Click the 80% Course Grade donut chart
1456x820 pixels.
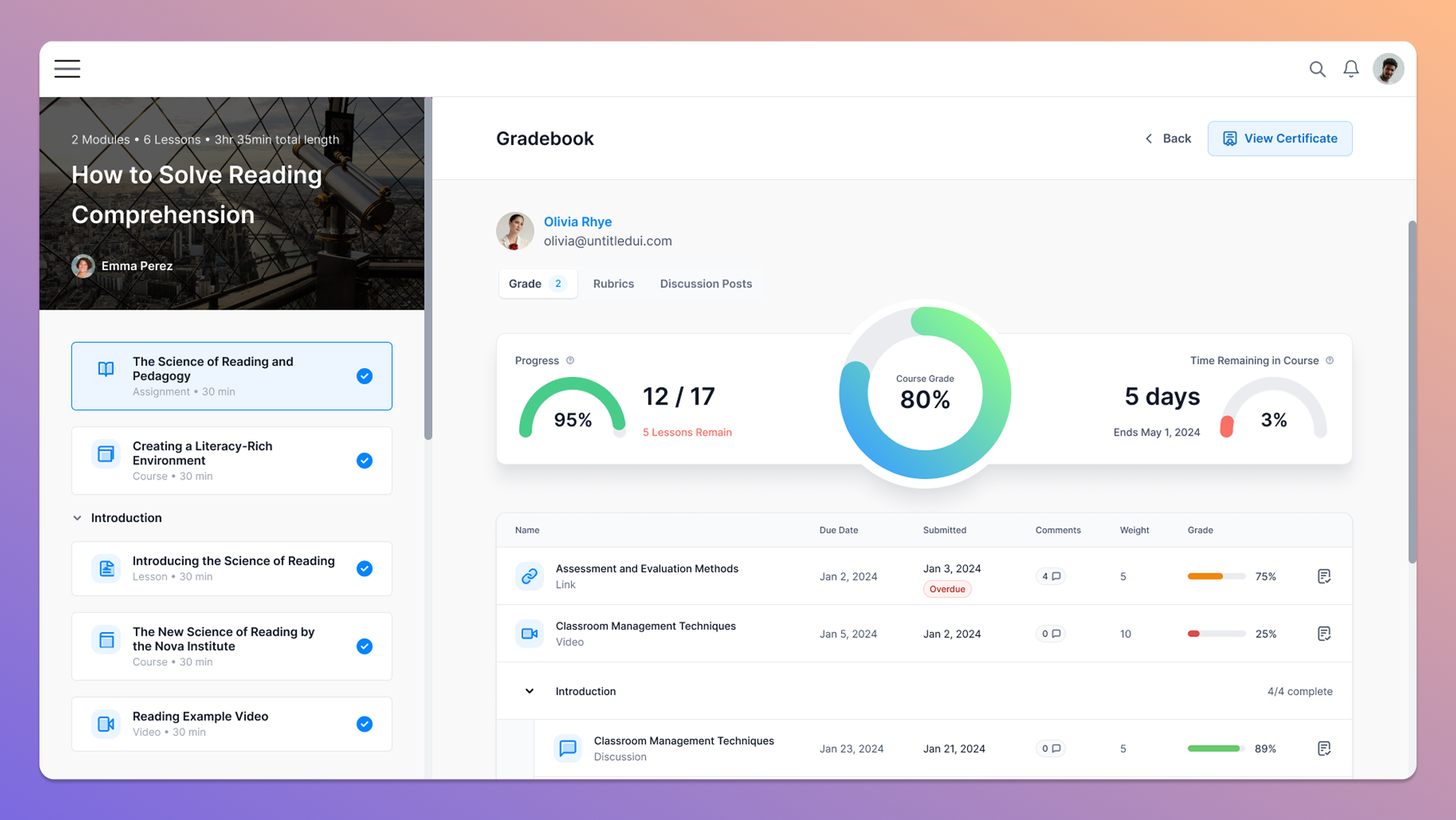(925, 393)
